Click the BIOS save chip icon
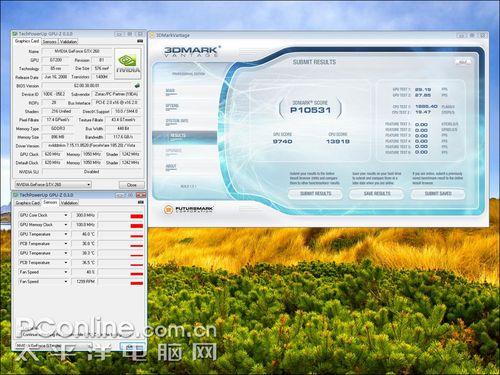 point(137,86)
